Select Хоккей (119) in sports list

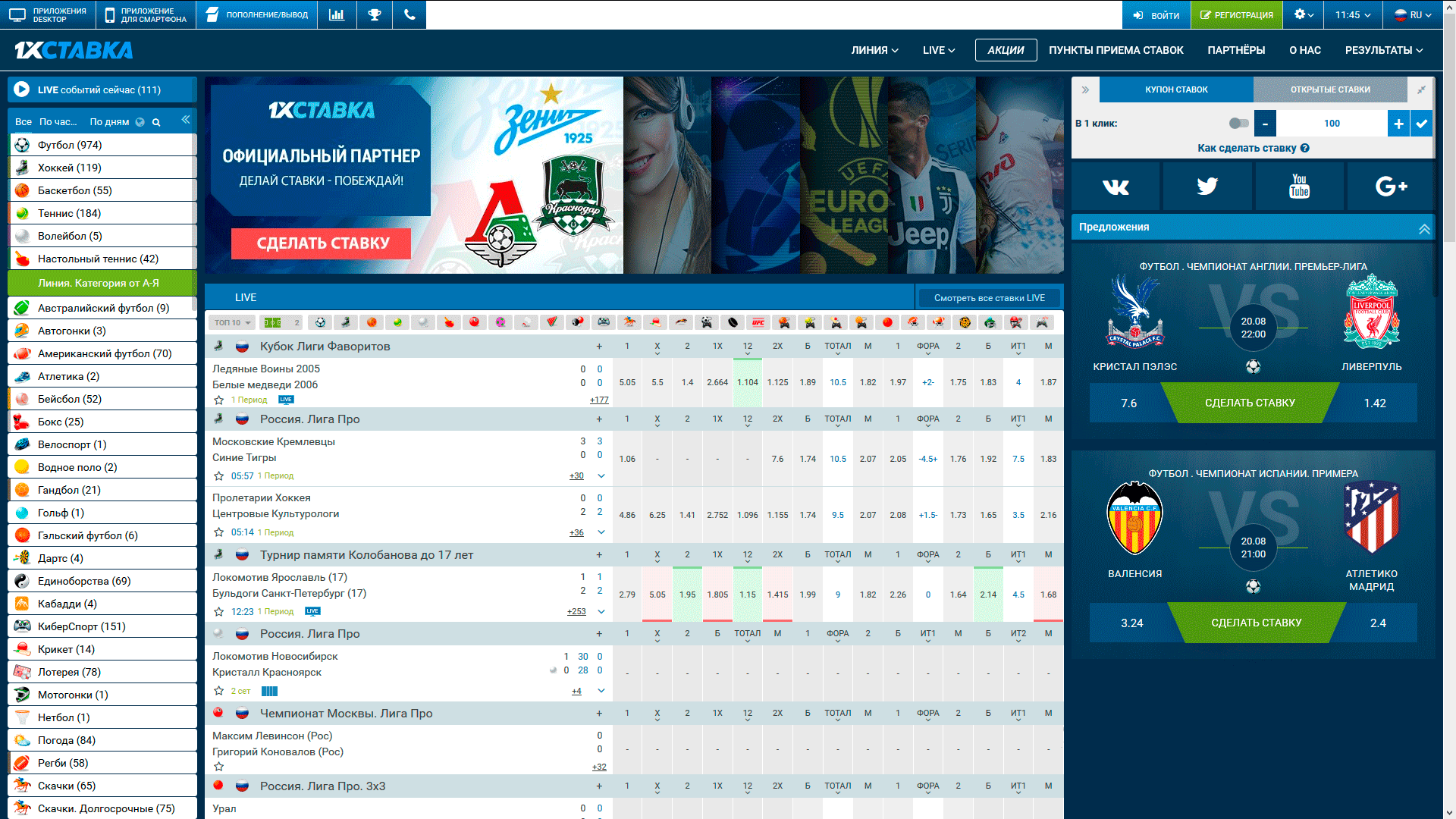(102, 168)
